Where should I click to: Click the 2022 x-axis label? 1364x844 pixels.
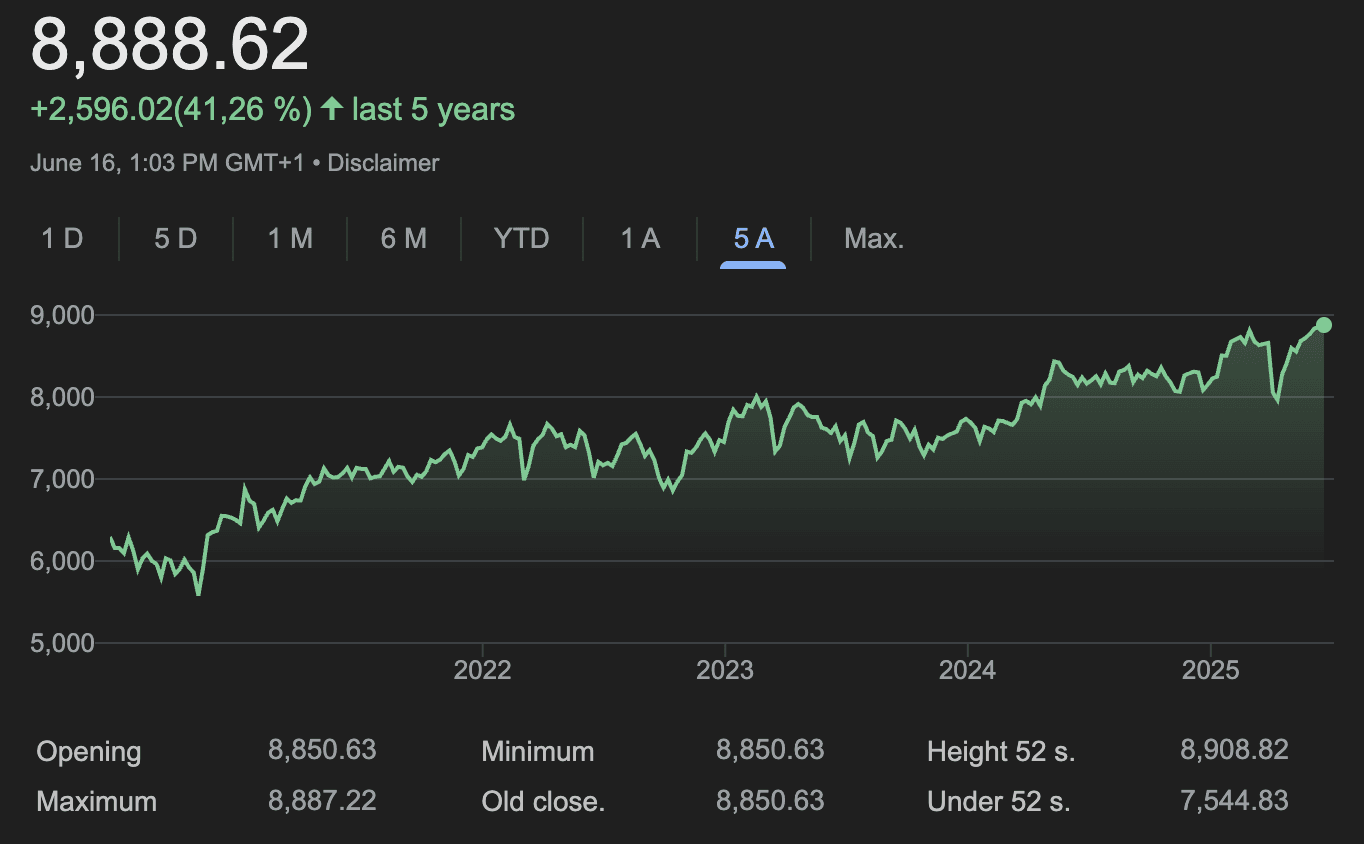click(x=482, y=670)
